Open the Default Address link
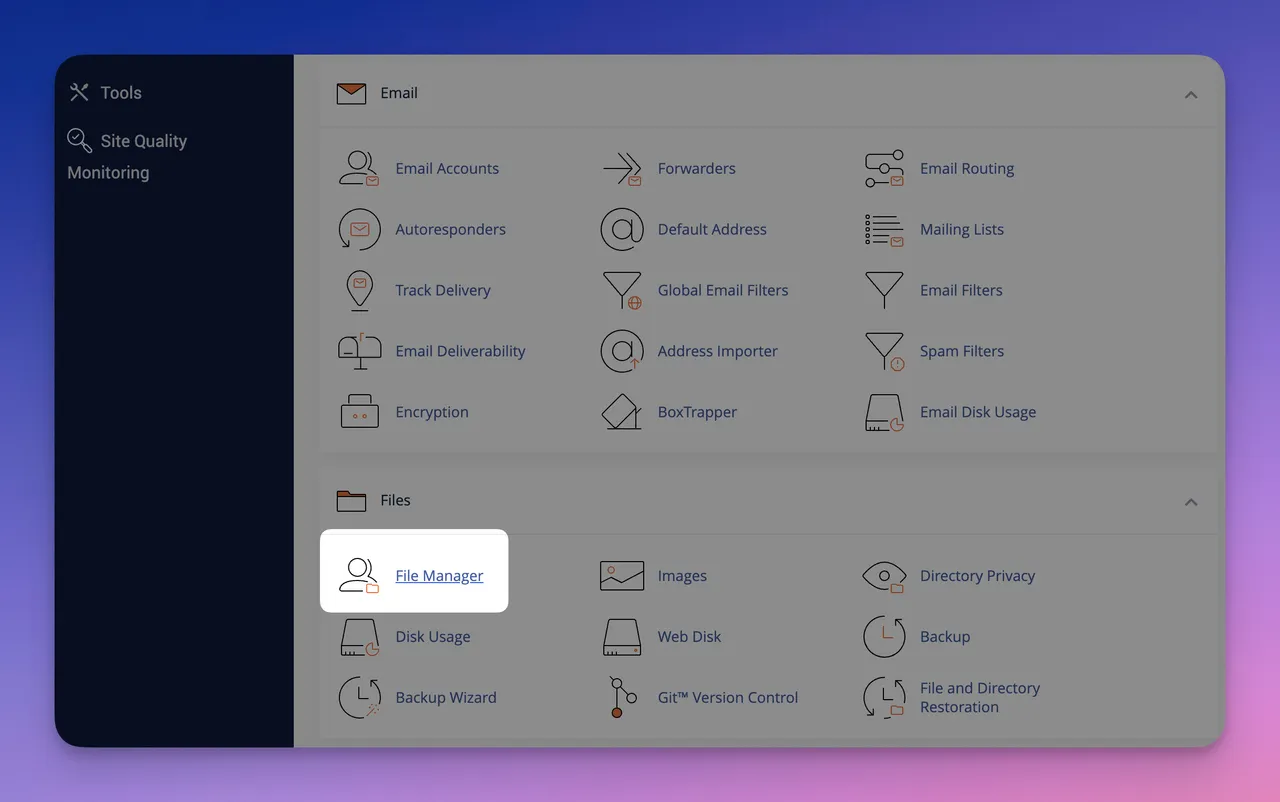1280x802 pixels. 712,230
